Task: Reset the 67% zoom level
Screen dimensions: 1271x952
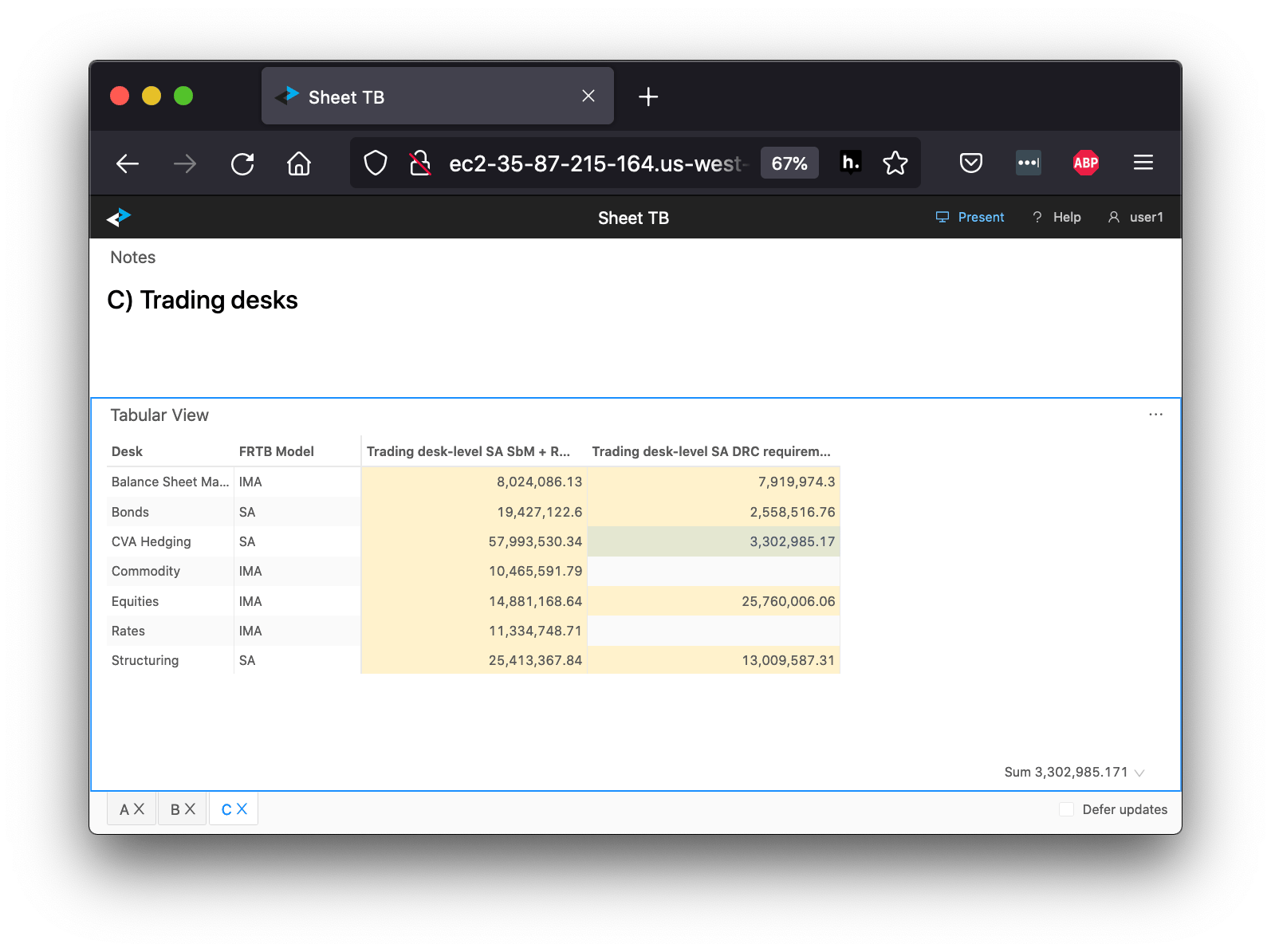Action: click(789, 163)
